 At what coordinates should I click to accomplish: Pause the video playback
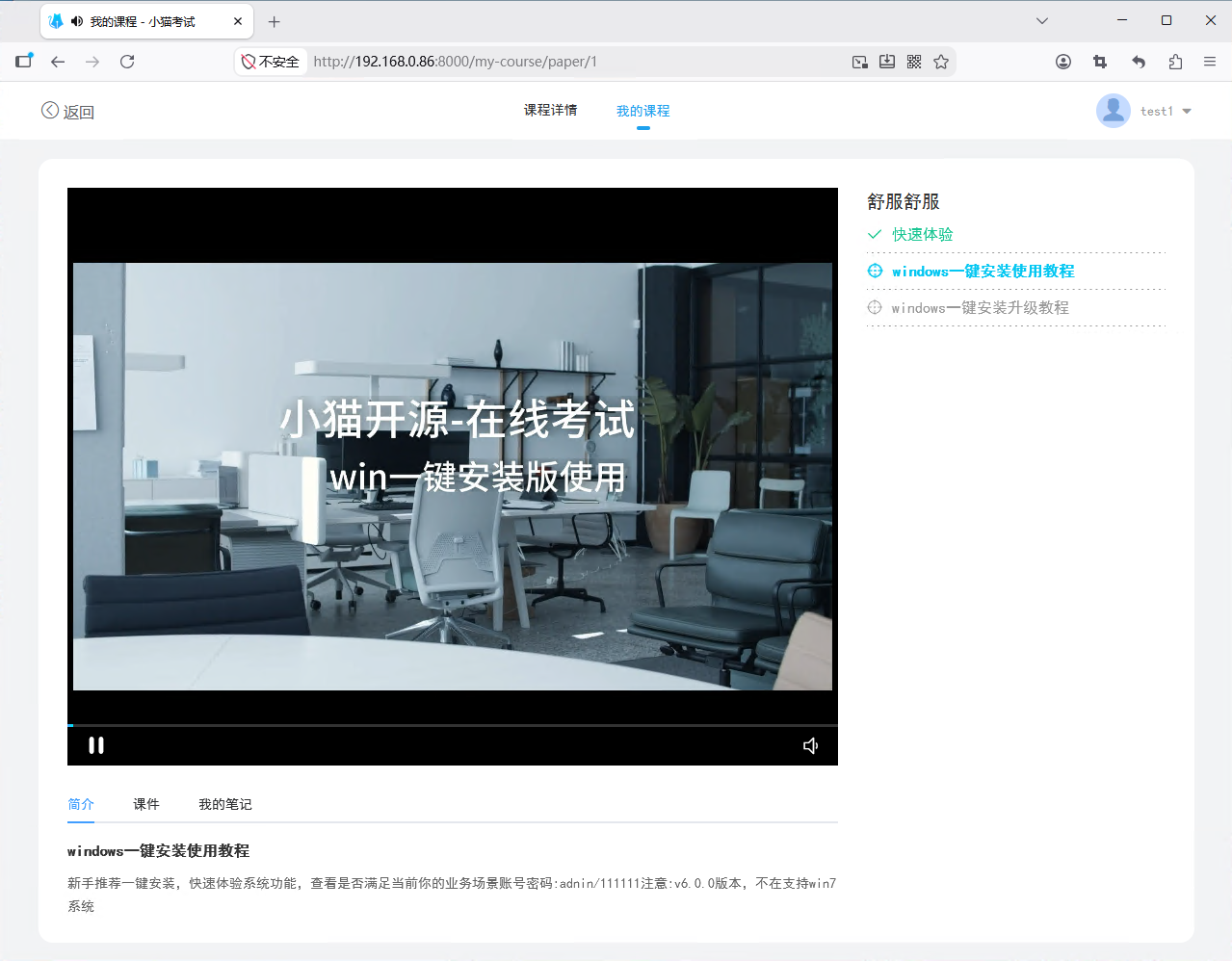tap(96, 745)
